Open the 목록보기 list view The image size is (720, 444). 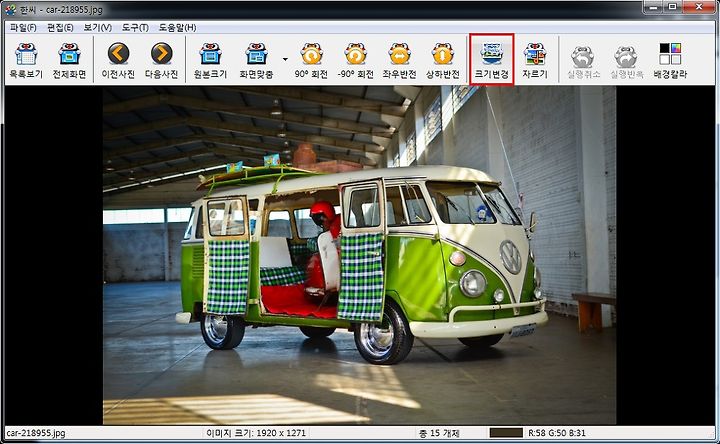[26, 60]
